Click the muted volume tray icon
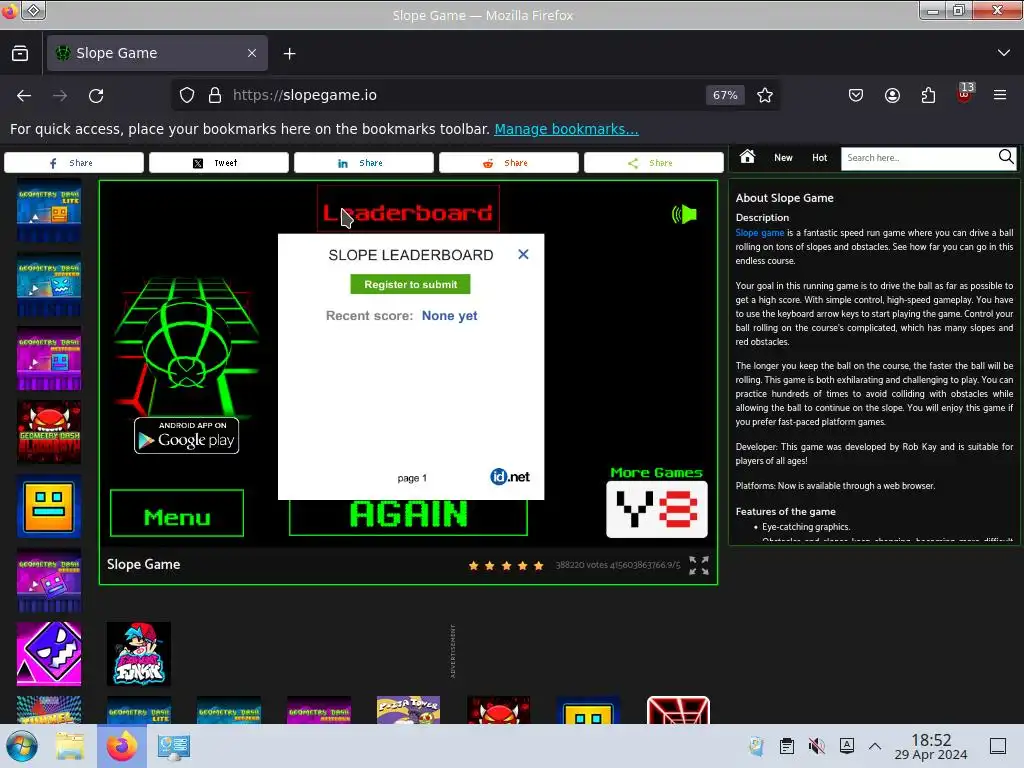Viewport: 1024px width, 768px height. tap(816, 746)
